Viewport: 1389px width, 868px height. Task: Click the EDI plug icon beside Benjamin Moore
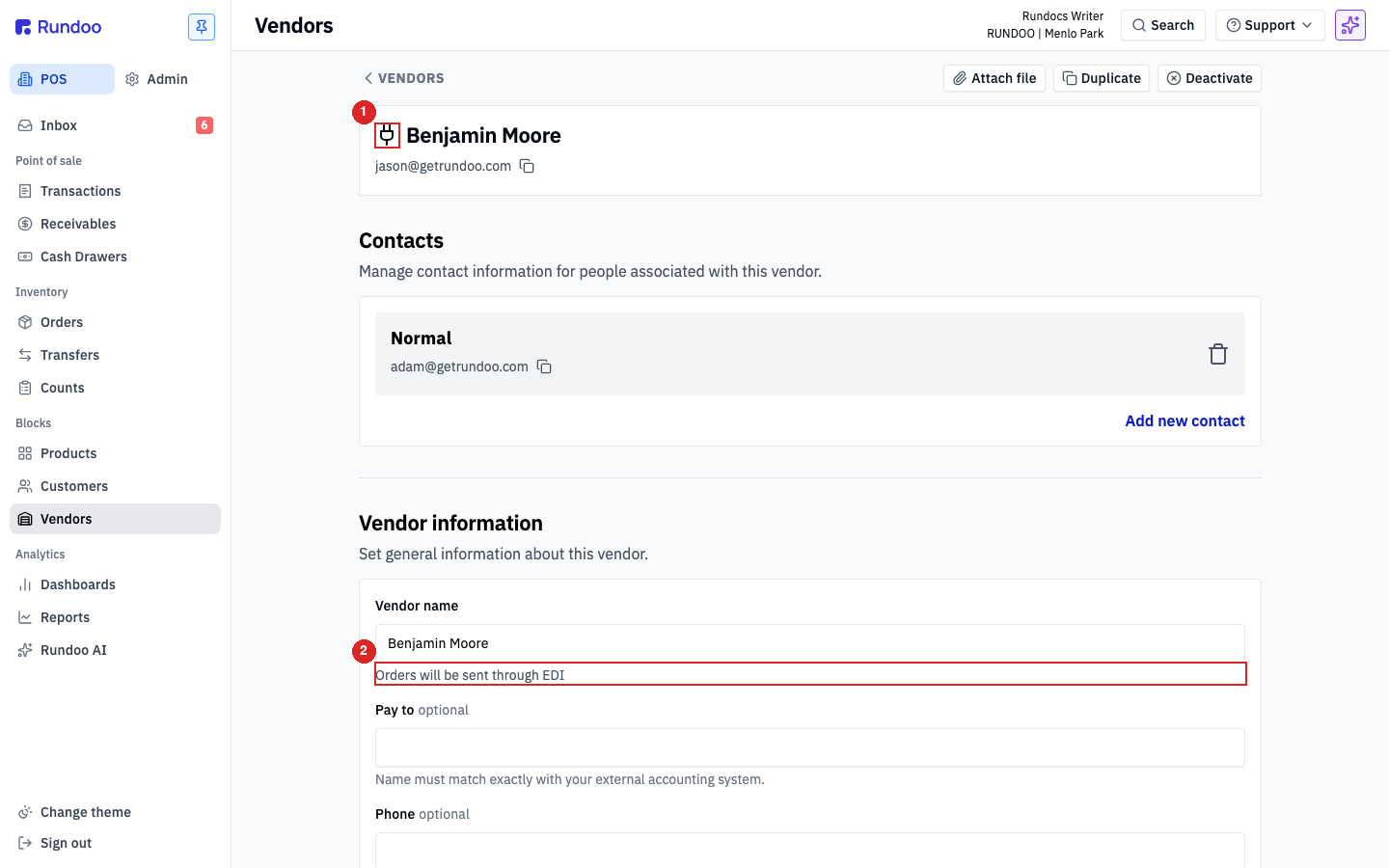pyautogui.click(x=387, y=135)
